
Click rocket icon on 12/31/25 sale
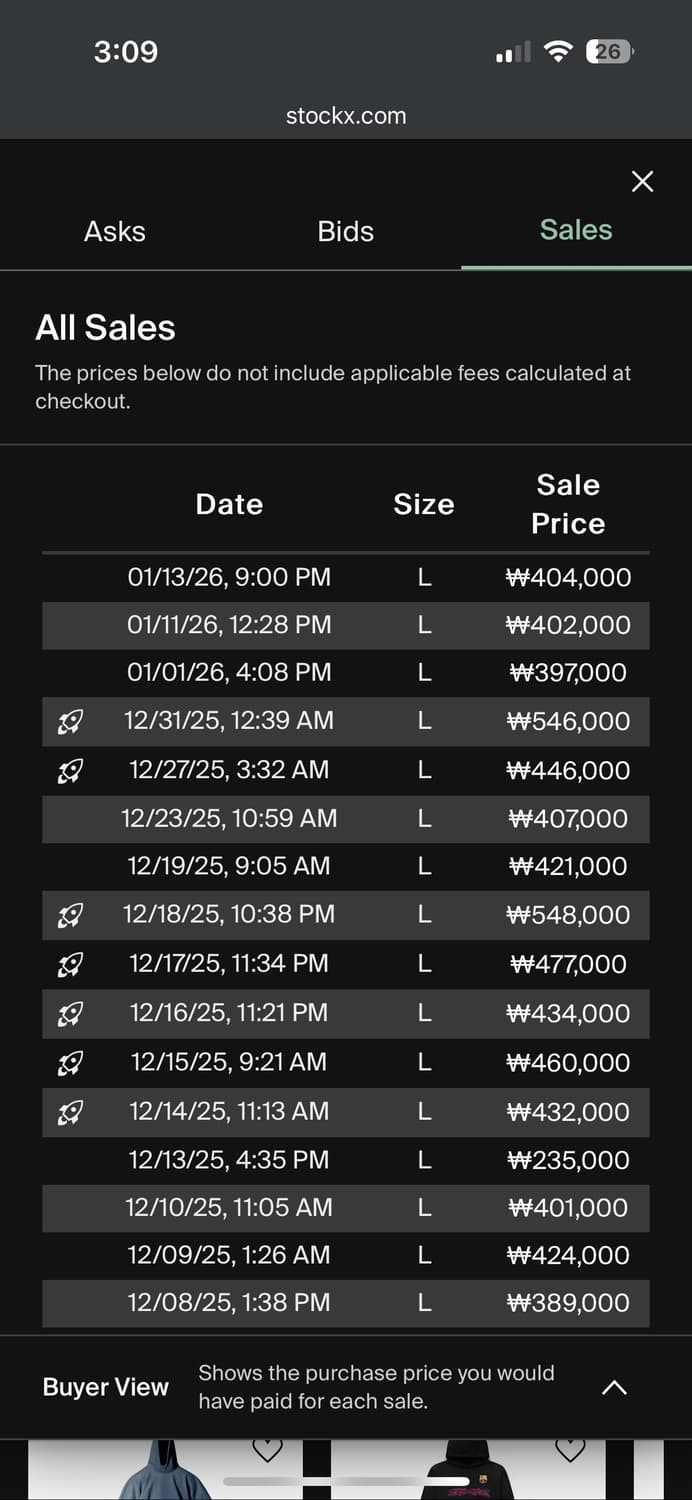pyautogui.click(x=70, y=721)
